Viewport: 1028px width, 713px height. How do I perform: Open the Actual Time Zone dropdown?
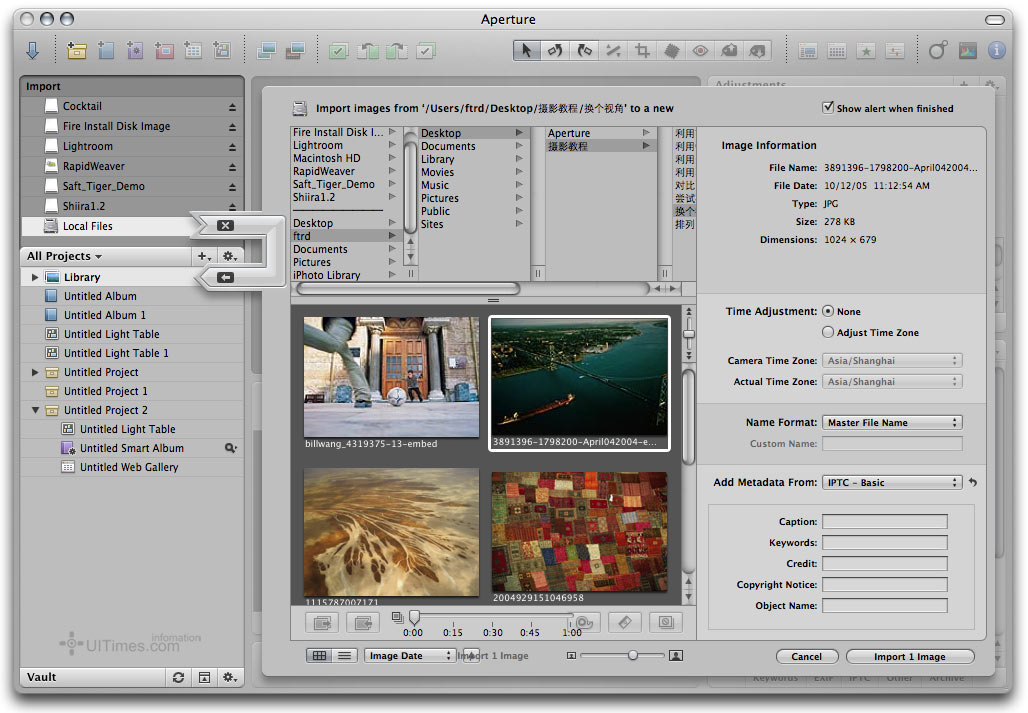coord(892,381)
